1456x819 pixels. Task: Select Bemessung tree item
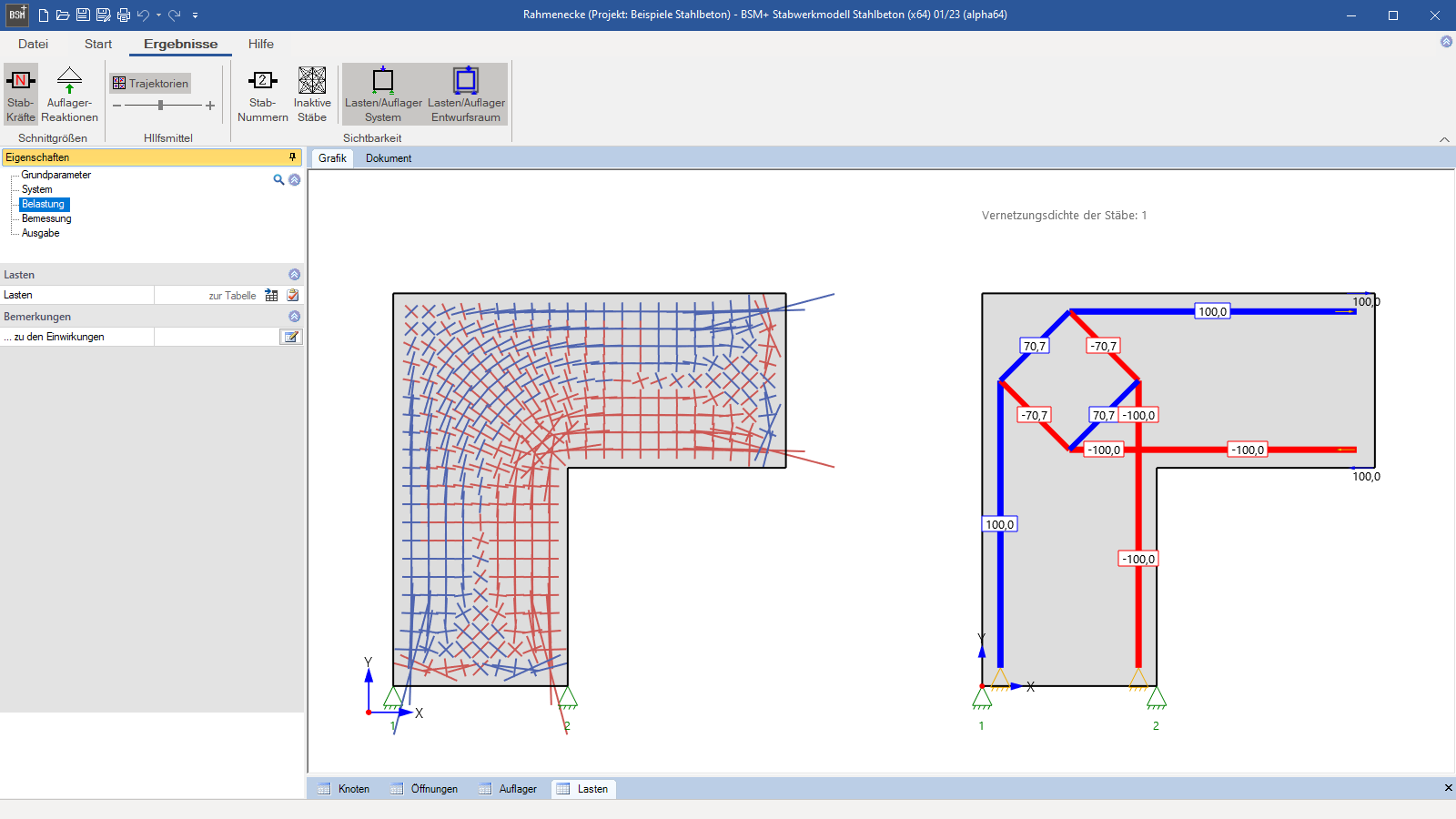pyautogui.click(x=46, y=218)
